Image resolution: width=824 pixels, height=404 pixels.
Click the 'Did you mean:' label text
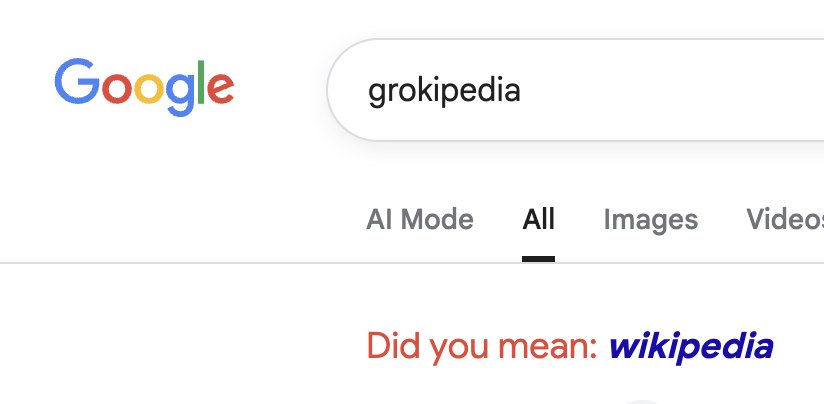(482, 346)
